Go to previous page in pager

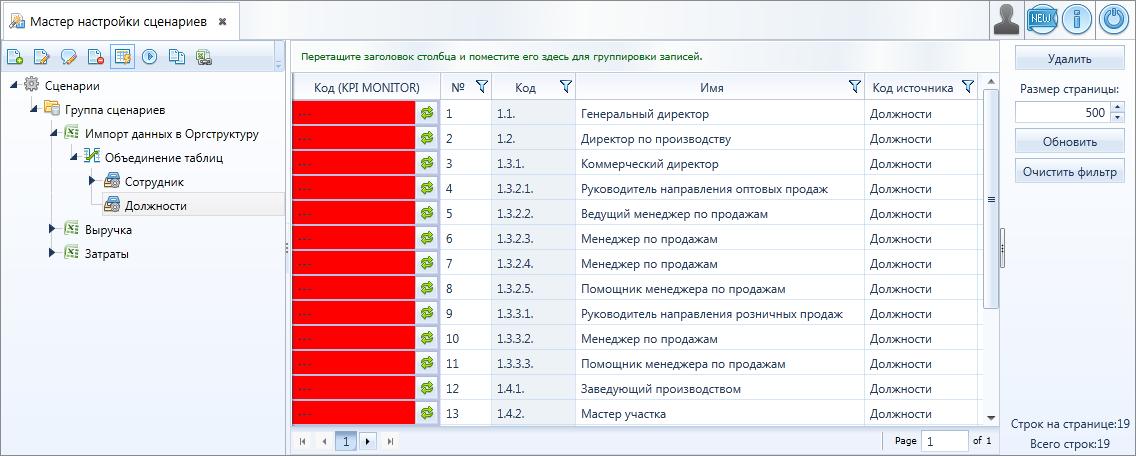[x=325, y=441]
